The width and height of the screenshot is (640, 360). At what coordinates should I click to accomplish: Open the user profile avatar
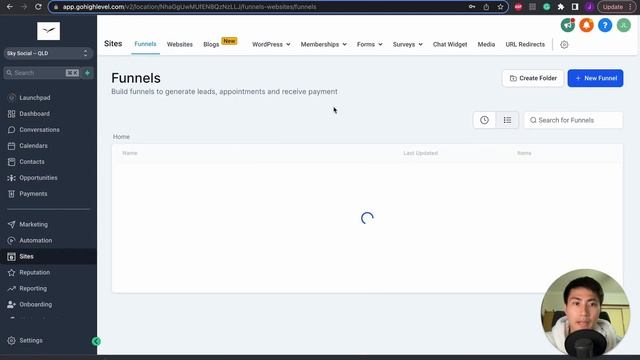tap(624, 25)
